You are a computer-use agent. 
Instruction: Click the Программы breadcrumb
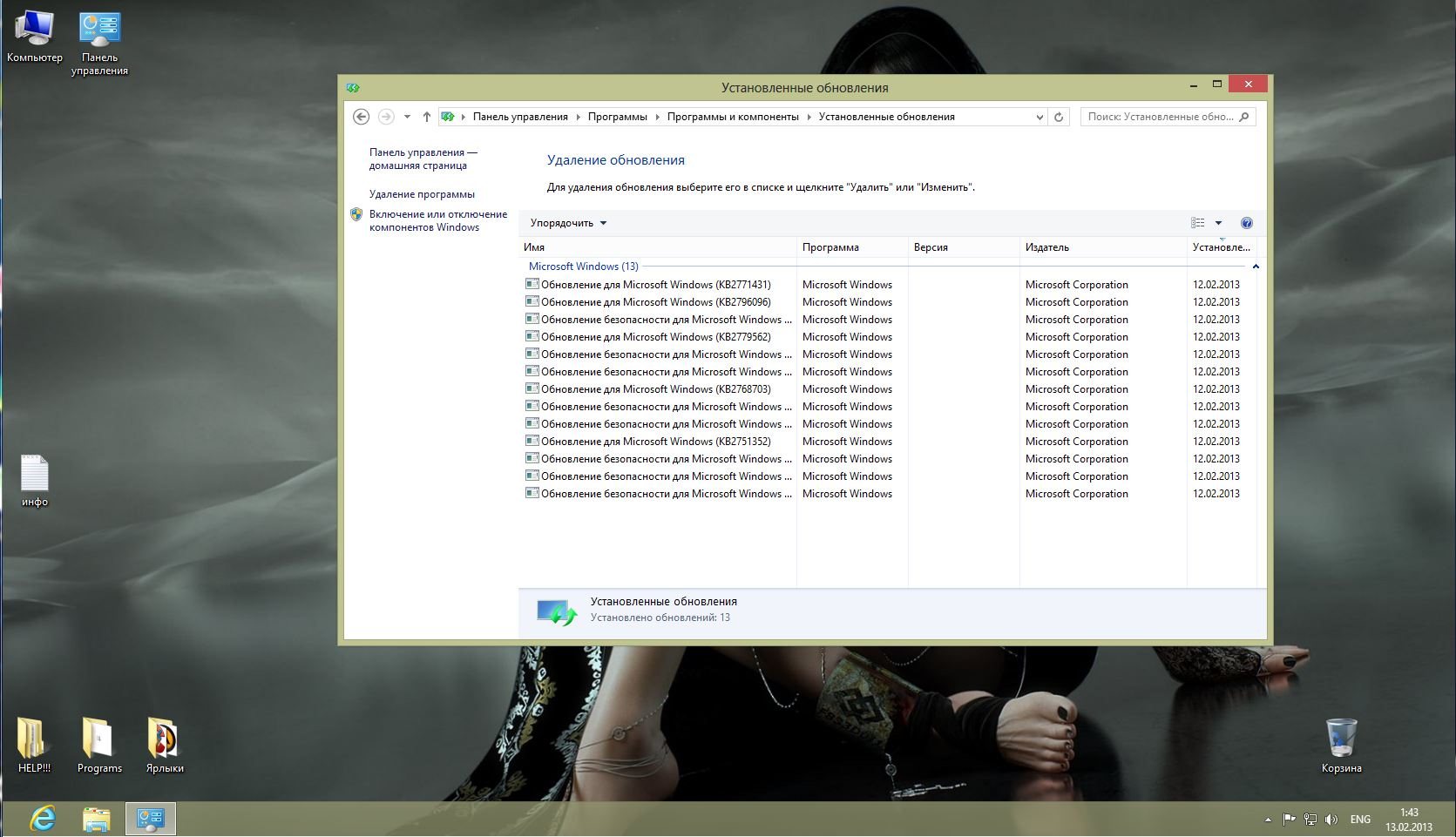coord(617,117)
